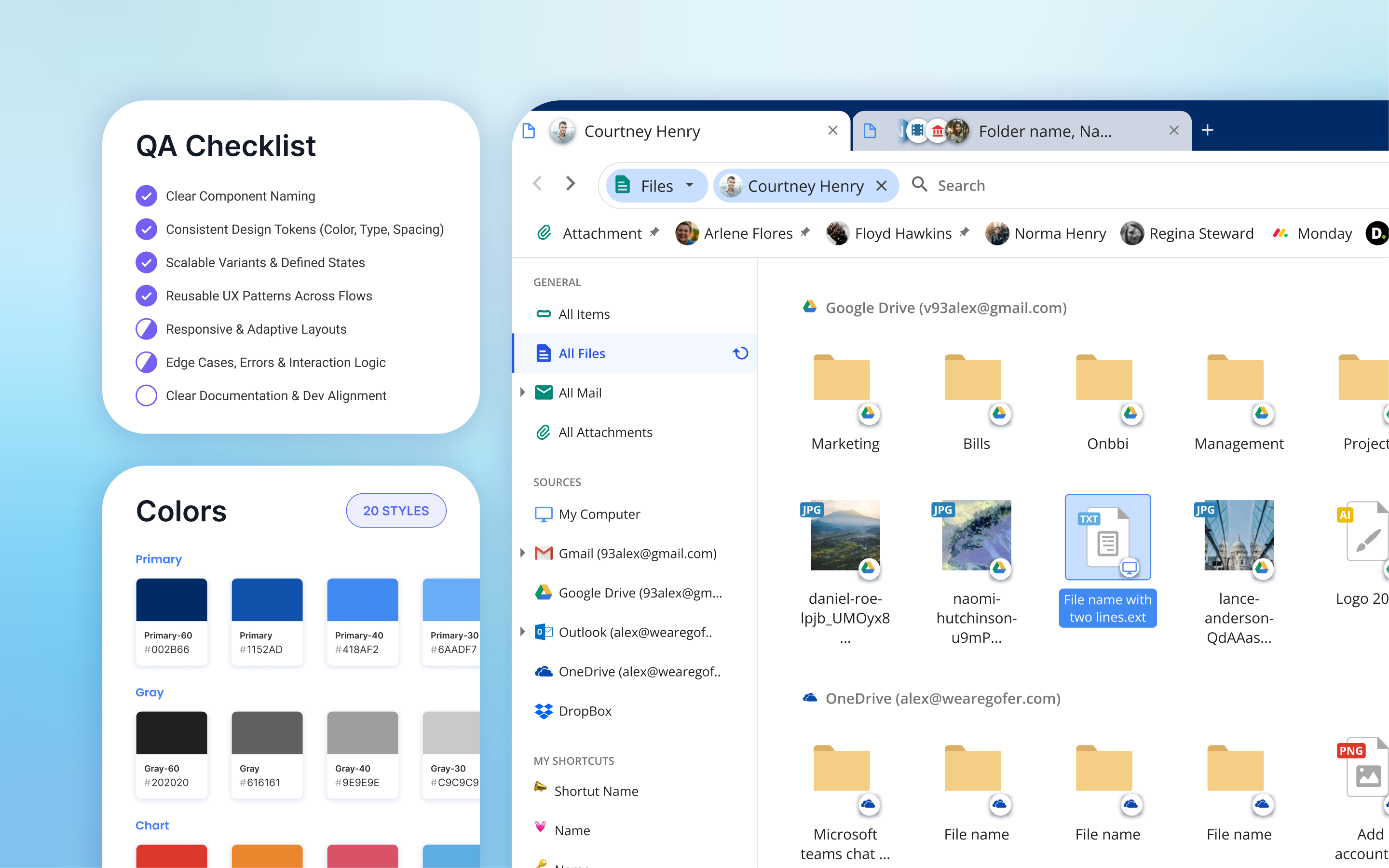Uncheck Clear Component Naming item
Image resolution: width=1389 pixels, height=868 pixels.
[x=146, y=196]
